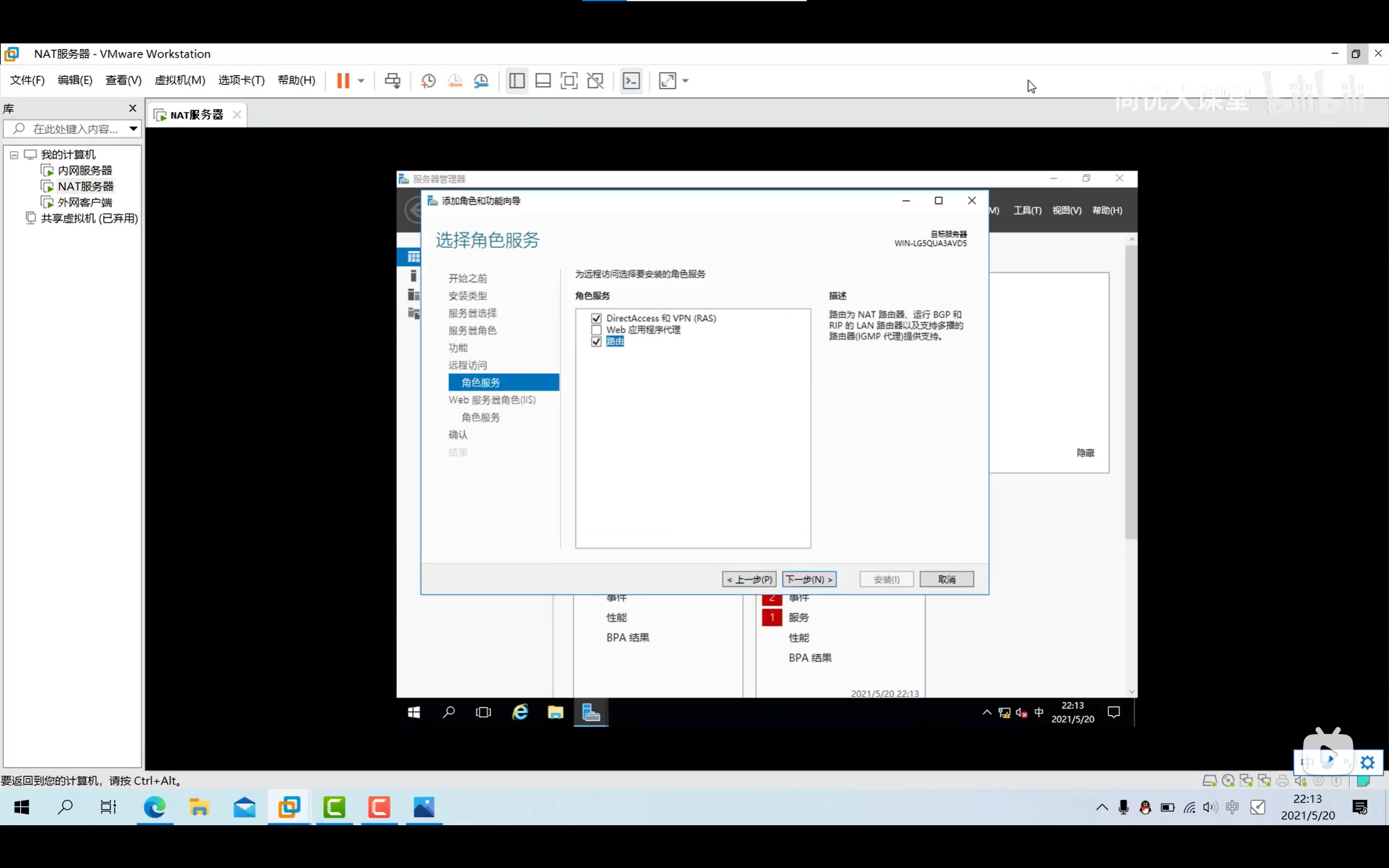
Task: Open Internet Explorer in VM taskbar
Action: pos(520,712)
